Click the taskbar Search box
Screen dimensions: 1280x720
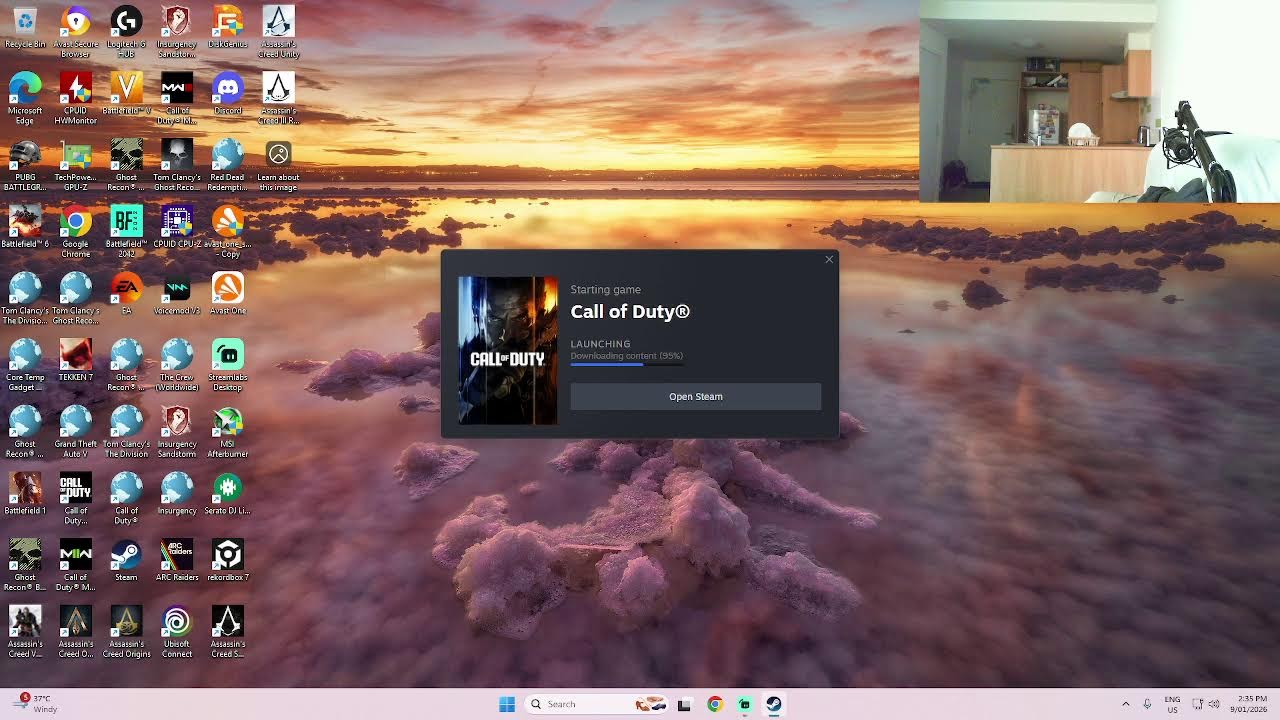pos(597,704)
